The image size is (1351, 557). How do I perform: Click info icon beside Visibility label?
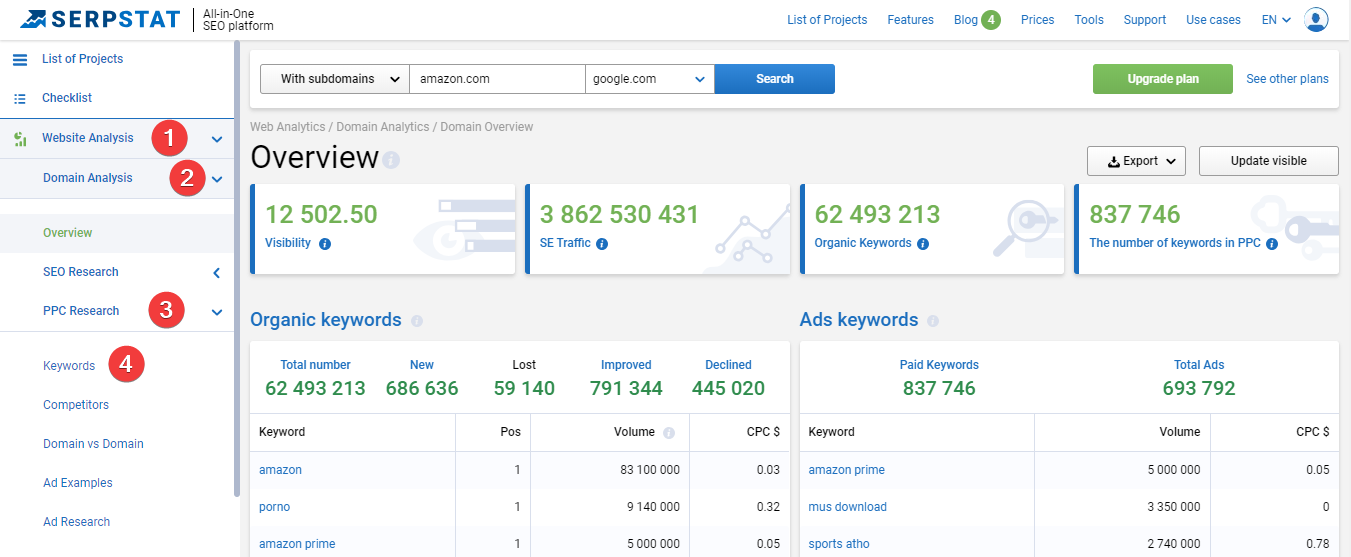(325, 243)
